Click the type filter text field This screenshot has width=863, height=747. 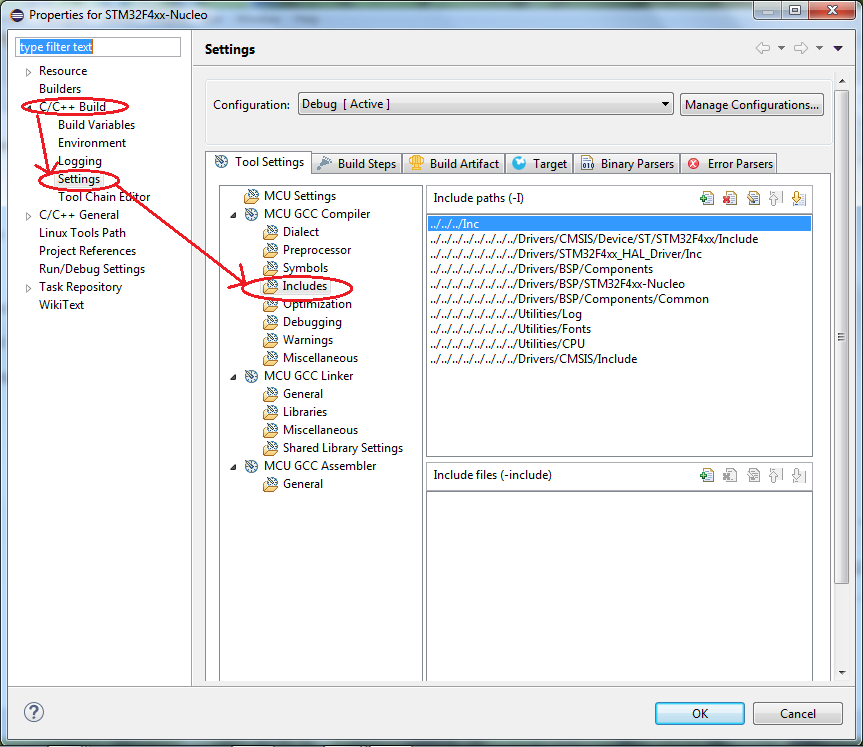(x=98, y=47)
